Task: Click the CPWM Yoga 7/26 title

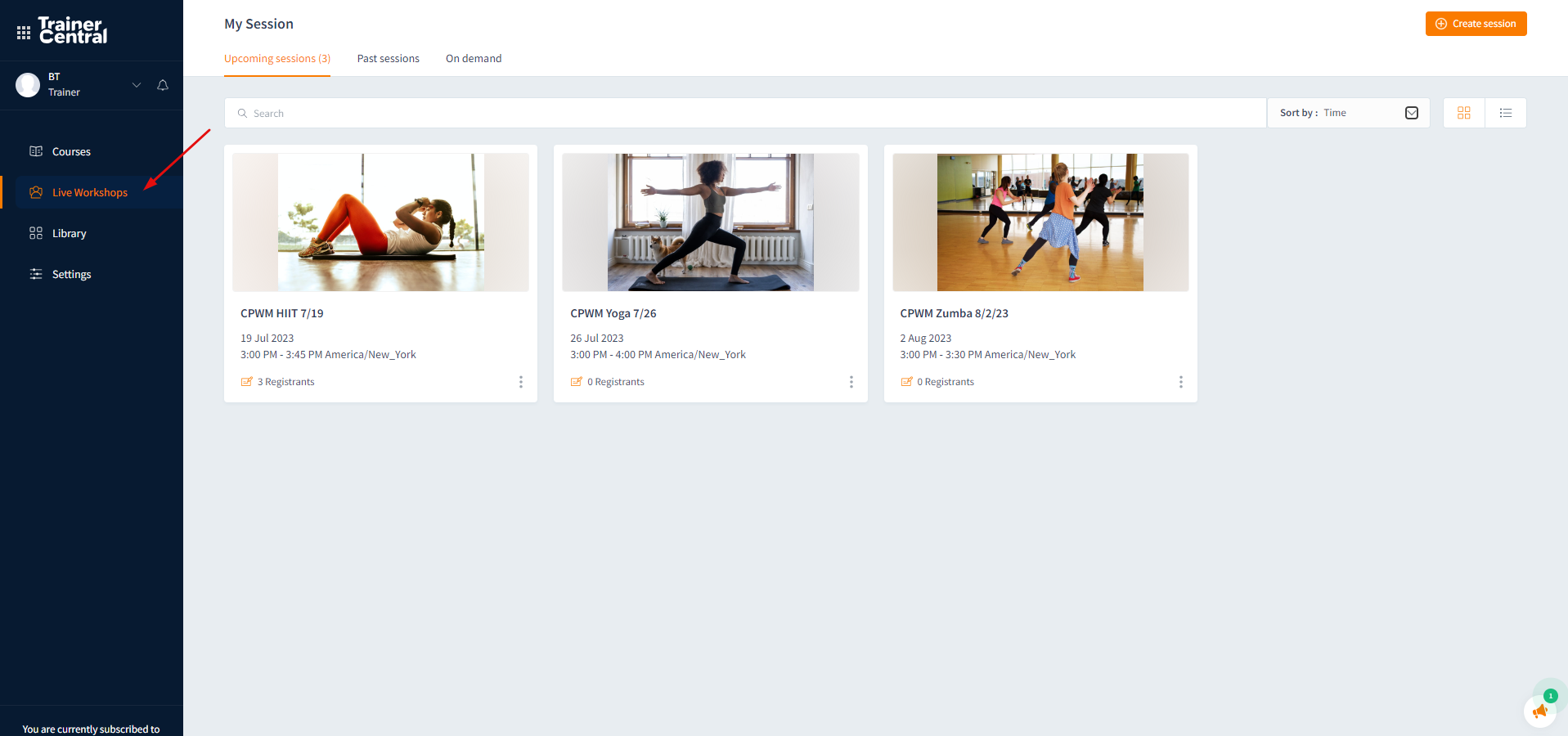Action: click(x=613, y=313)
